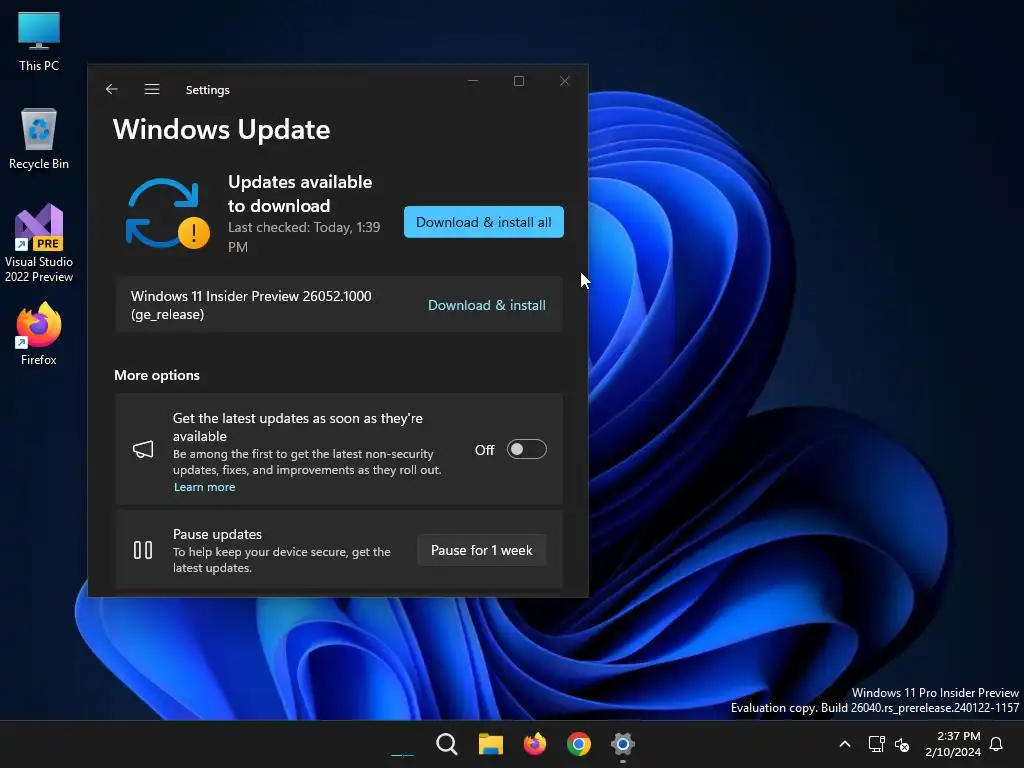Screen dimensions: 1024x768
Task: Click the network status tray icon
Action: click(876, 744)
